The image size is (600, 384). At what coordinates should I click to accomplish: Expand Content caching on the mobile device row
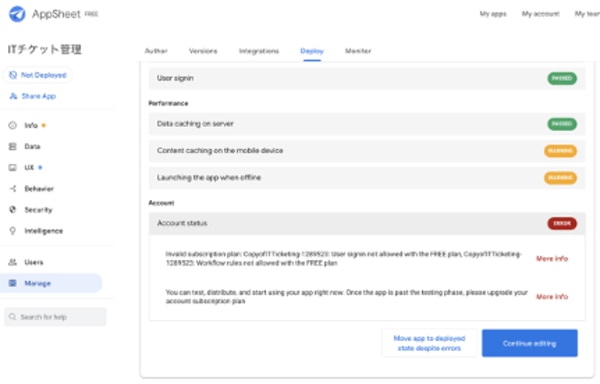[x=367, y=151]
